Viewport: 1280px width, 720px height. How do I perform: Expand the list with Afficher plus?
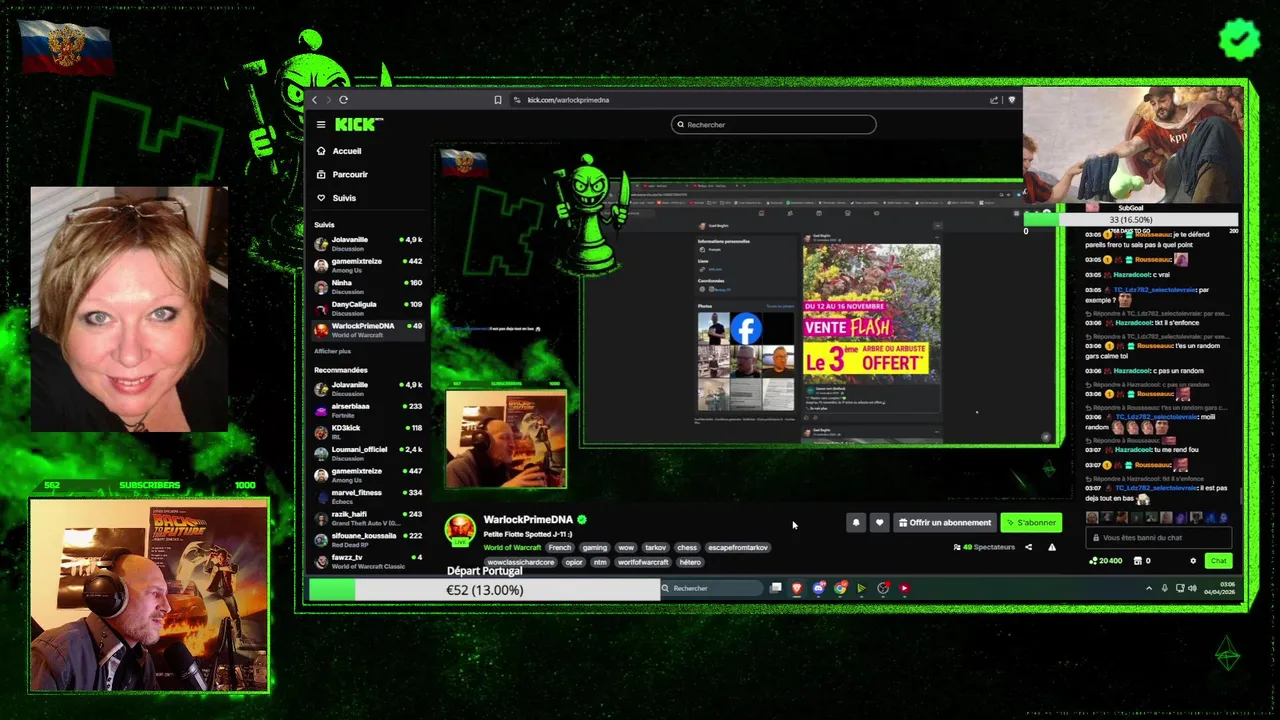(333, 351)
